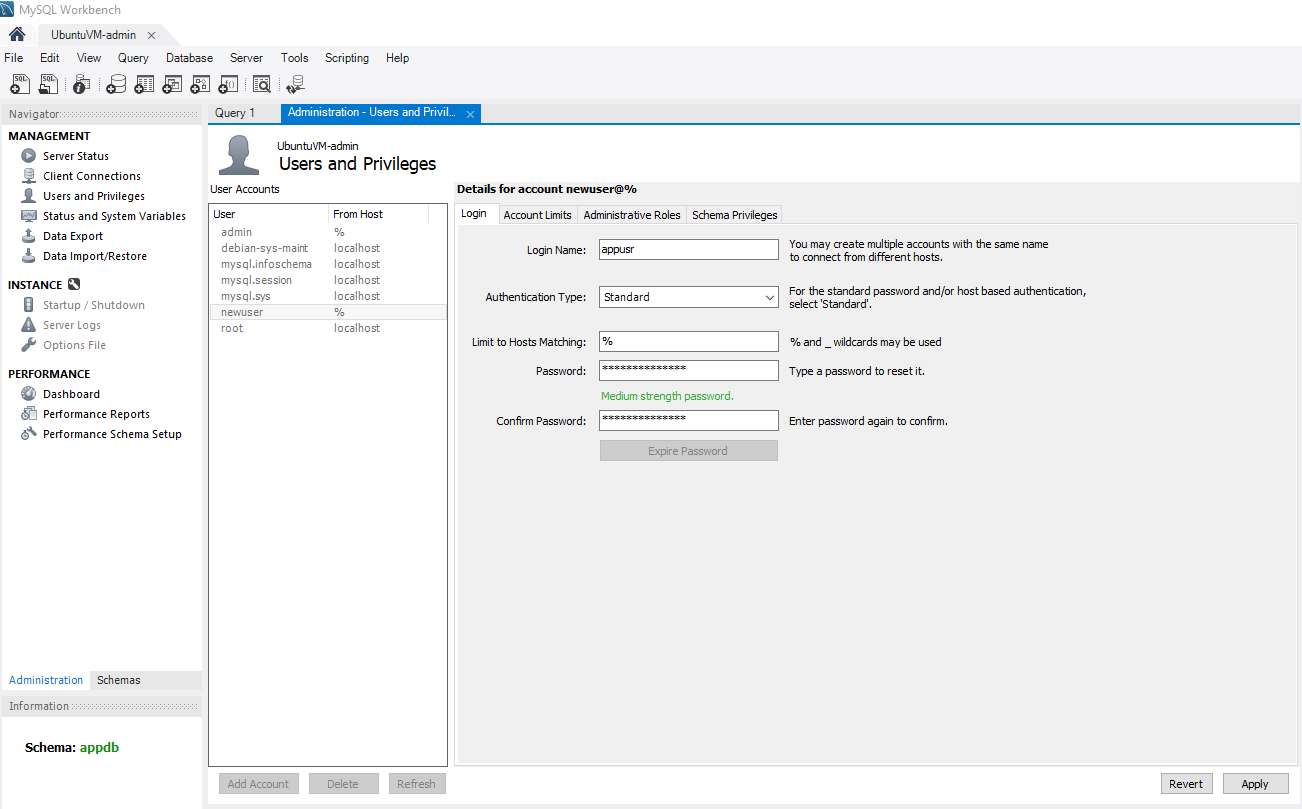1302x809 pixels.
Task: Select the Login tab
Action: tap(474, 214)
